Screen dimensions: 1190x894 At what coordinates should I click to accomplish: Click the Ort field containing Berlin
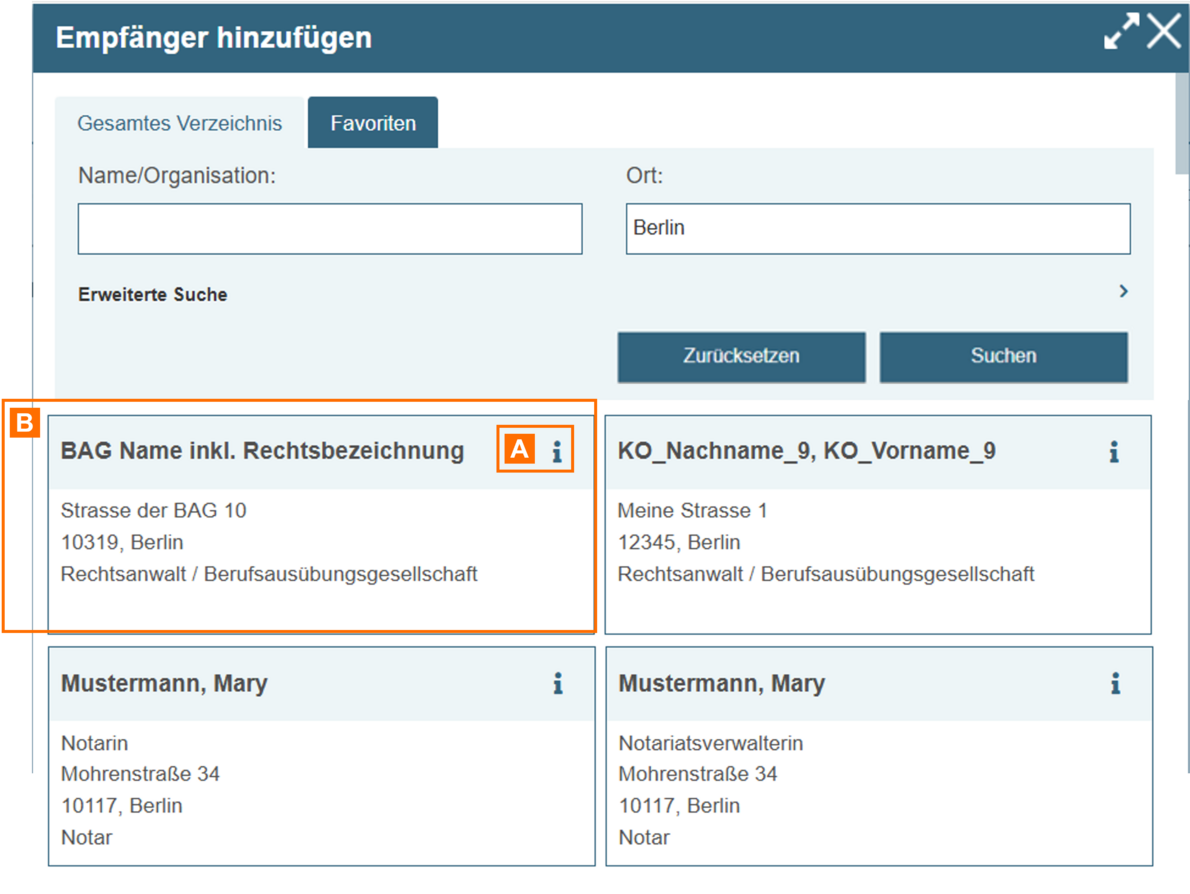[x=877, y=229]
